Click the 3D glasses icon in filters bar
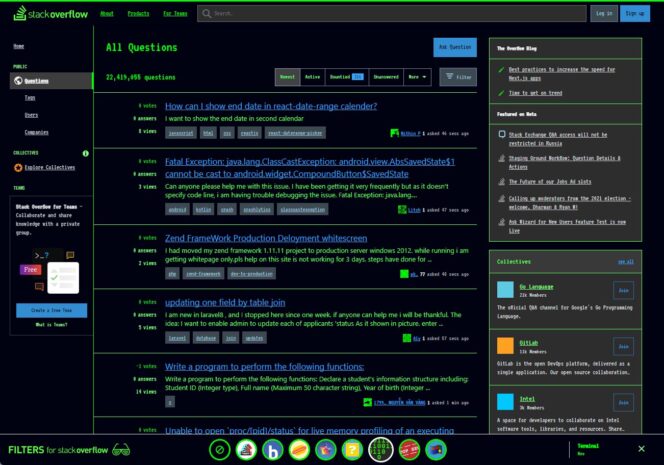Viewport: 664px width, 465px height. tap(121, 450)
